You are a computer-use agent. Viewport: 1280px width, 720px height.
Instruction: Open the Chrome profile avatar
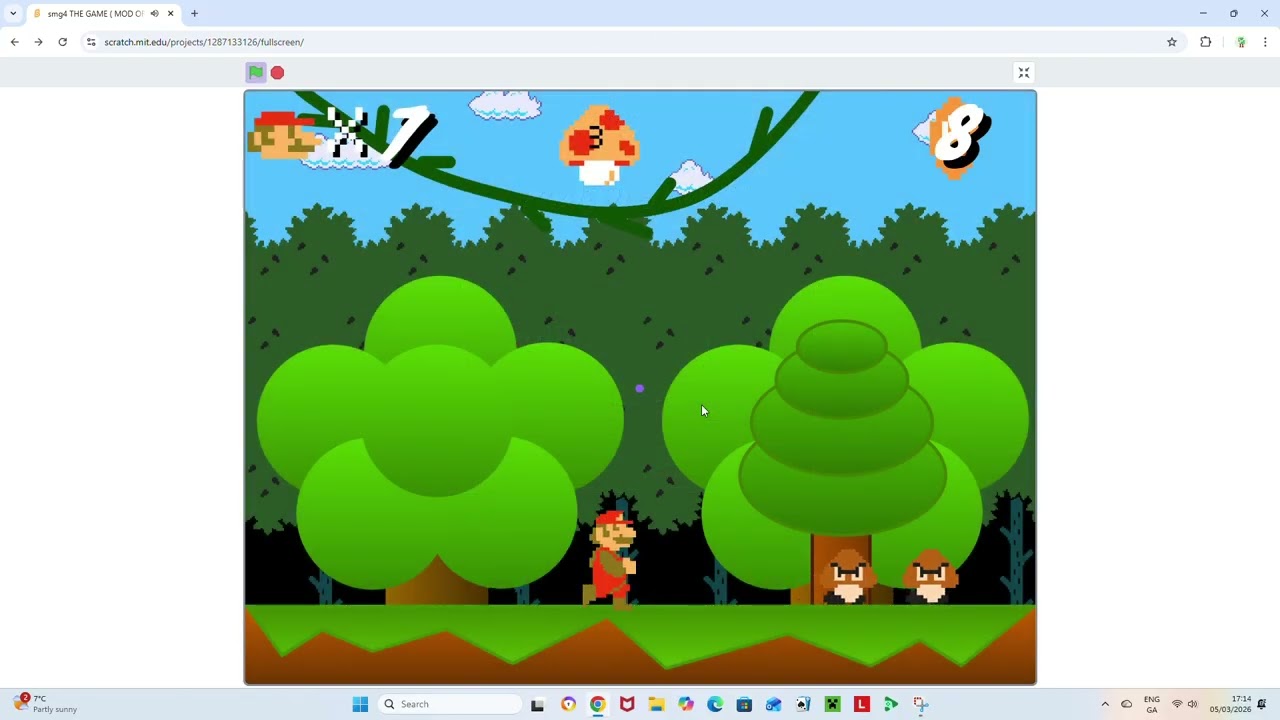click(1241, 42)
